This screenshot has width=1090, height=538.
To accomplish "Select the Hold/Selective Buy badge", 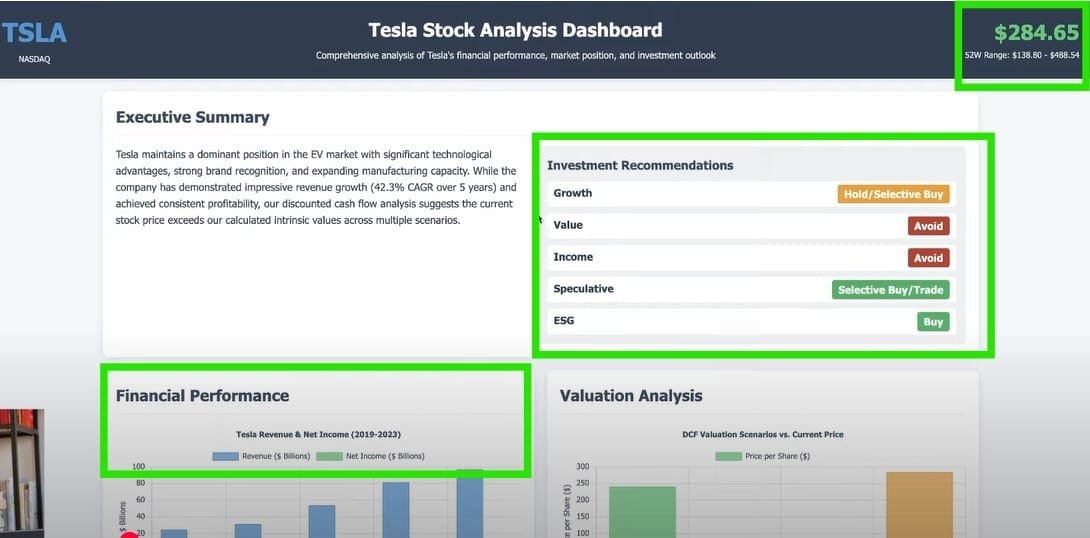I will 893,194.
